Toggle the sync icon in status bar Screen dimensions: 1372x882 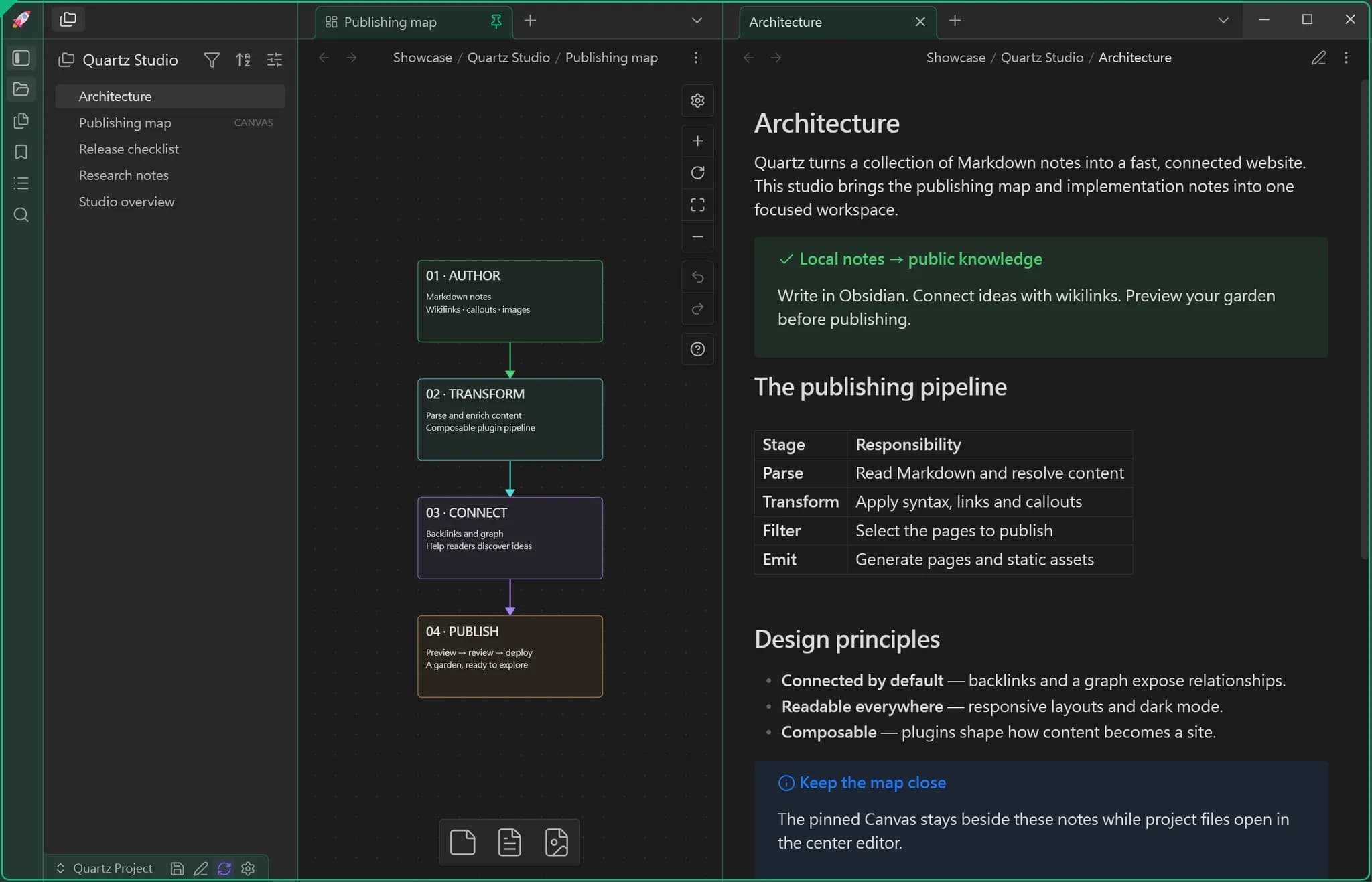tap(224, 869)
